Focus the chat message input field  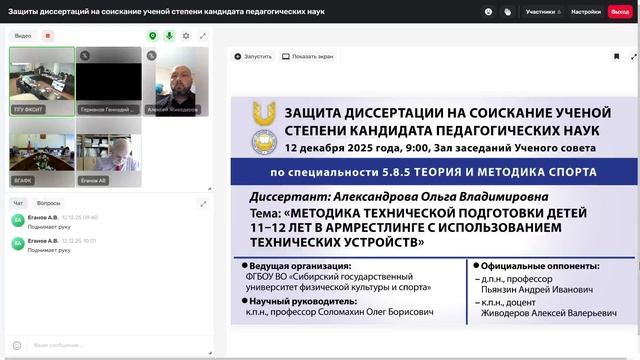[x=118, y=345]
